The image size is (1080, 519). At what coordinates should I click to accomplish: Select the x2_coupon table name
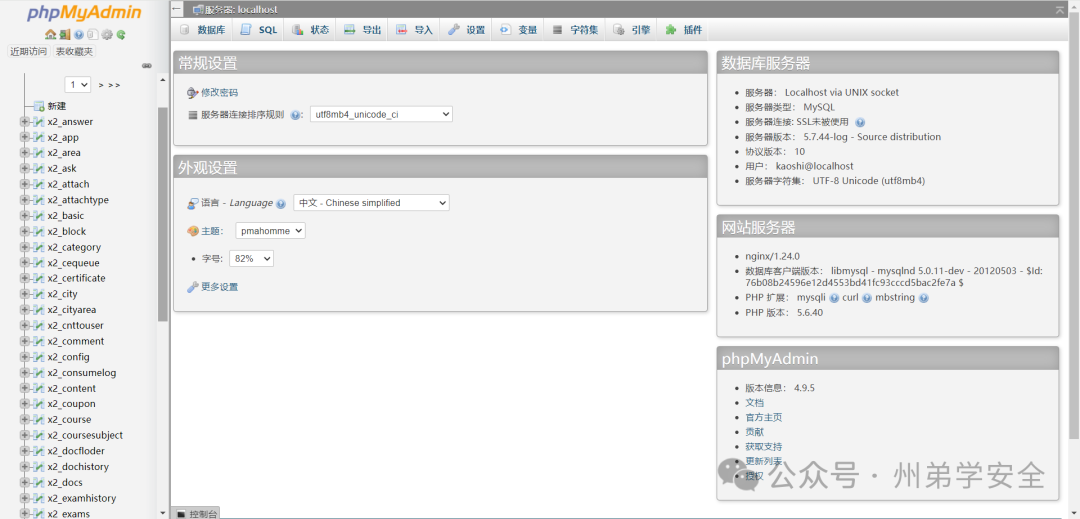tap(71, 404)
